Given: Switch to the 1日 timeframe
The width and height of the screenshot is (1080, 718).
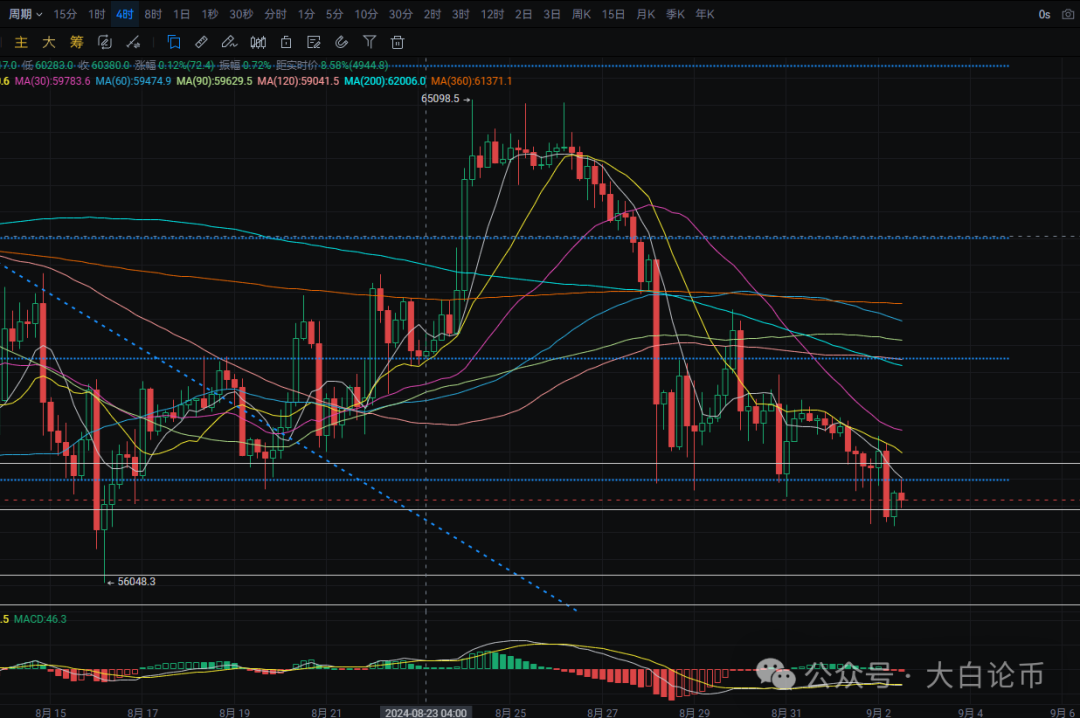Looking at the screenshot, I should tap(181, 14).
